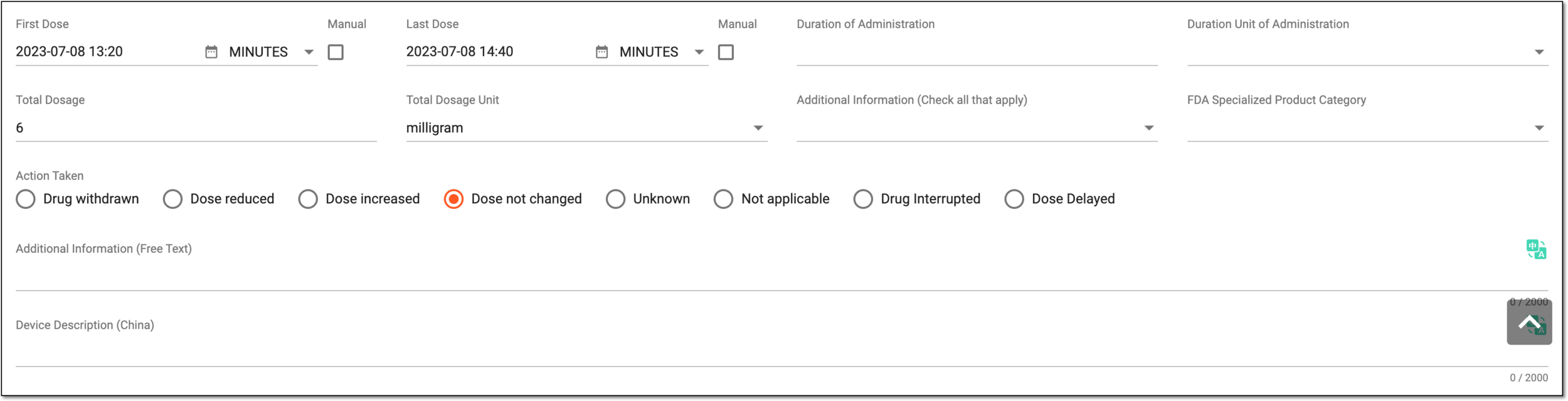Check the Manual box for First Dose
Image resolution: width=1568 pixels, height=401 pixels.
(336, 52)
